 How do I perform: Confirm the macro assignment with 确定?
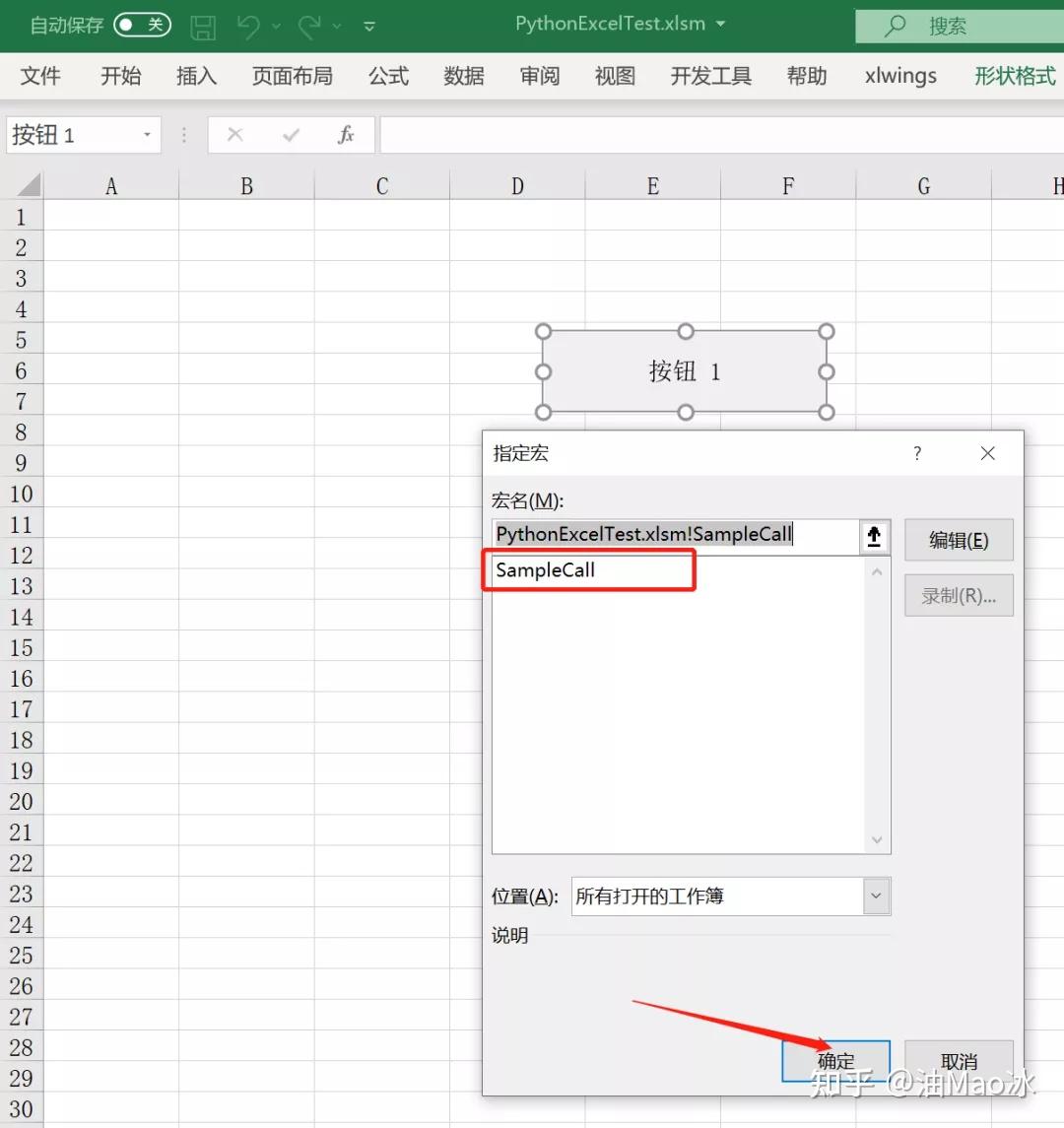point(836,1061)
